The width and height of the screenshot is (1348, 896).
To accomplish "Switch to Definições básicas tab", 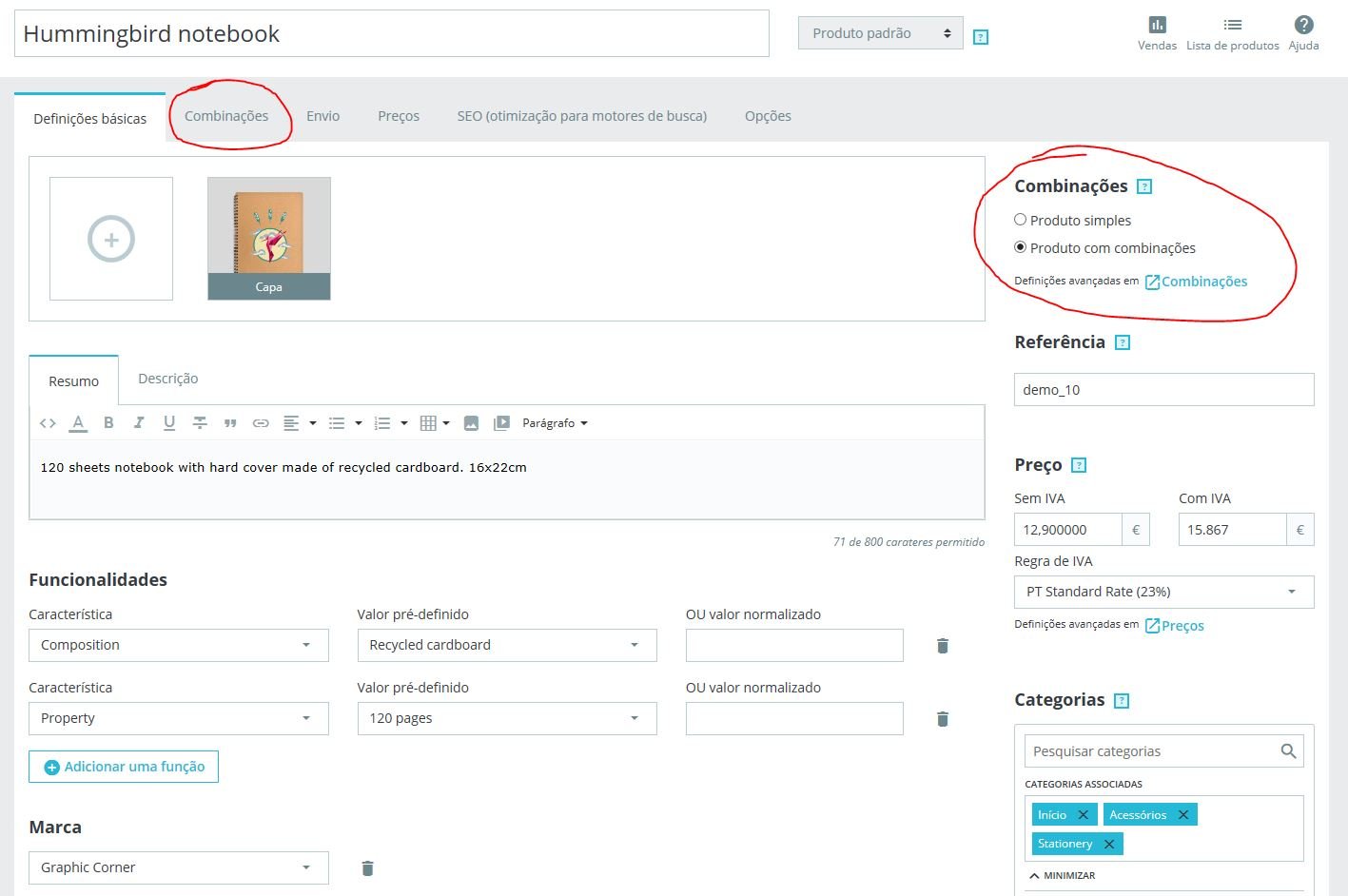I will click(x=90, y=119).
